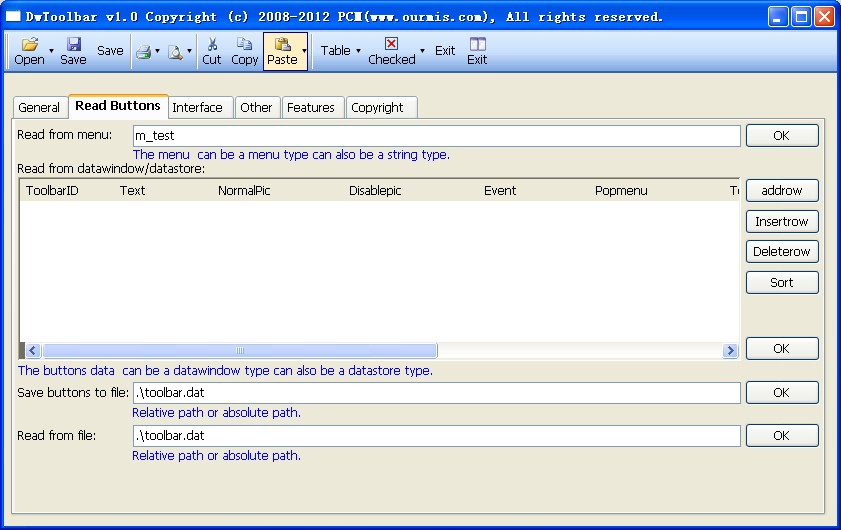Viewport: 841px width, 530px height.
Task: Click the title bar application icon
Action: [x=13, y=16]
